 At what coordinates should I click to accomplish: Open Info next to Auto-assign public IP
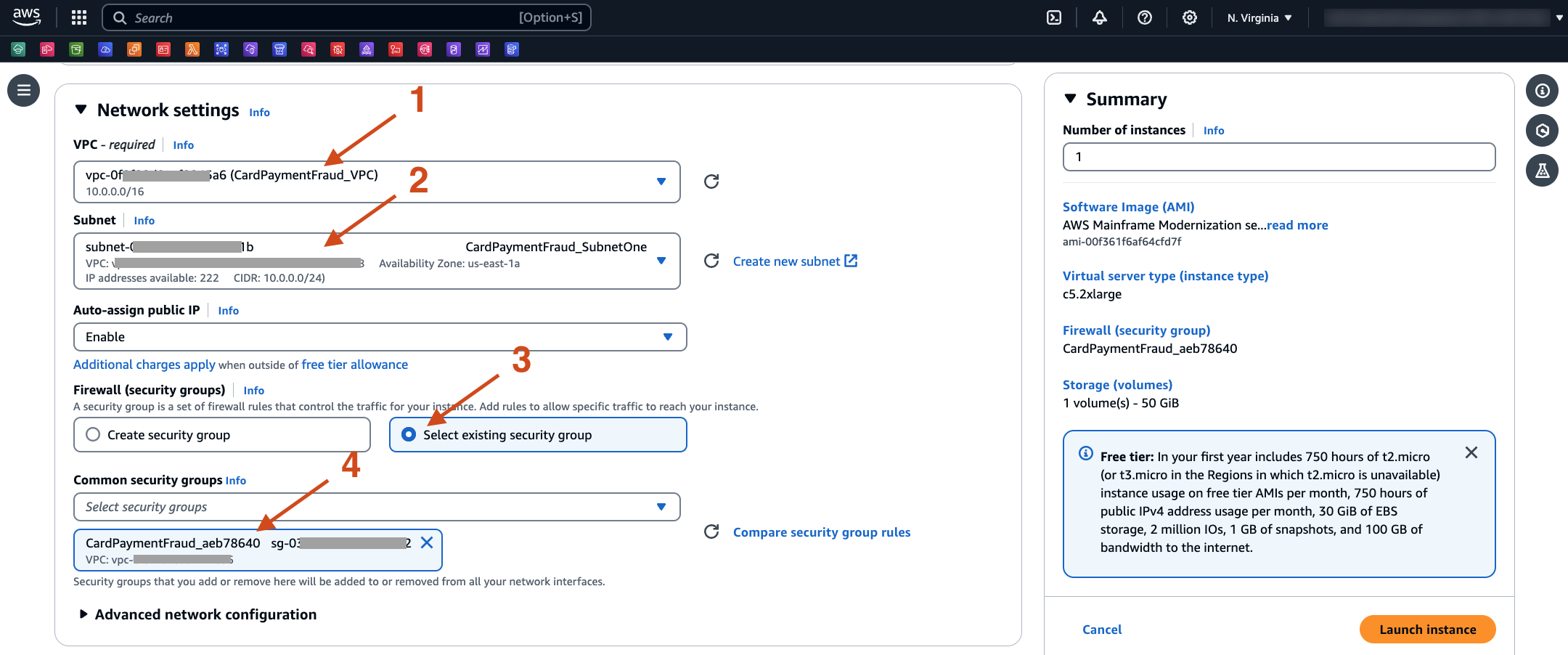[228, 311]
